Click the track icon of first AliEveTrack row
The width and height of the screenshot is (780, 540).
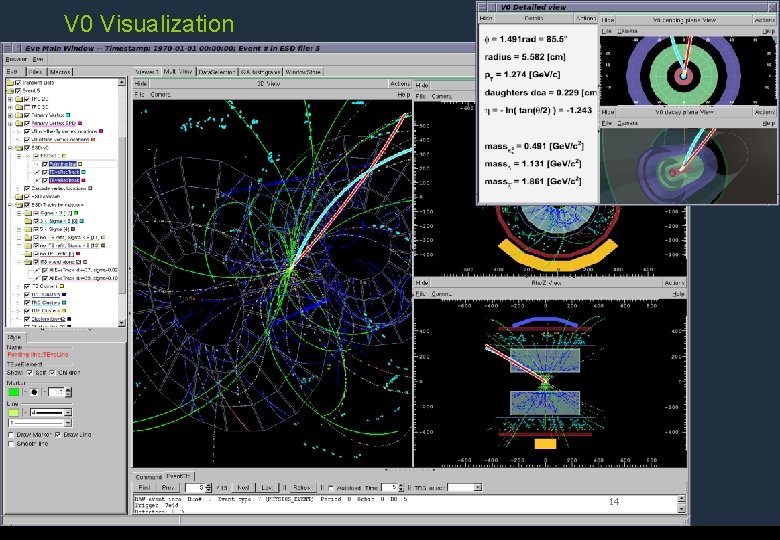click(x=37, y=270)
